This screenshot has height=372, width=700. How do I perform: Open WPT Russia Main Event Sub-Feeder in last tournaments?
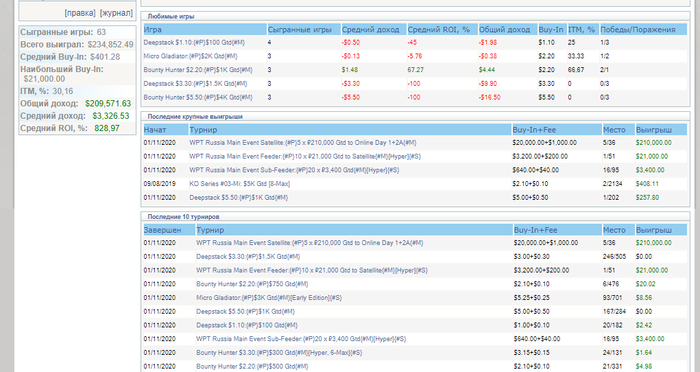[301, 339]
